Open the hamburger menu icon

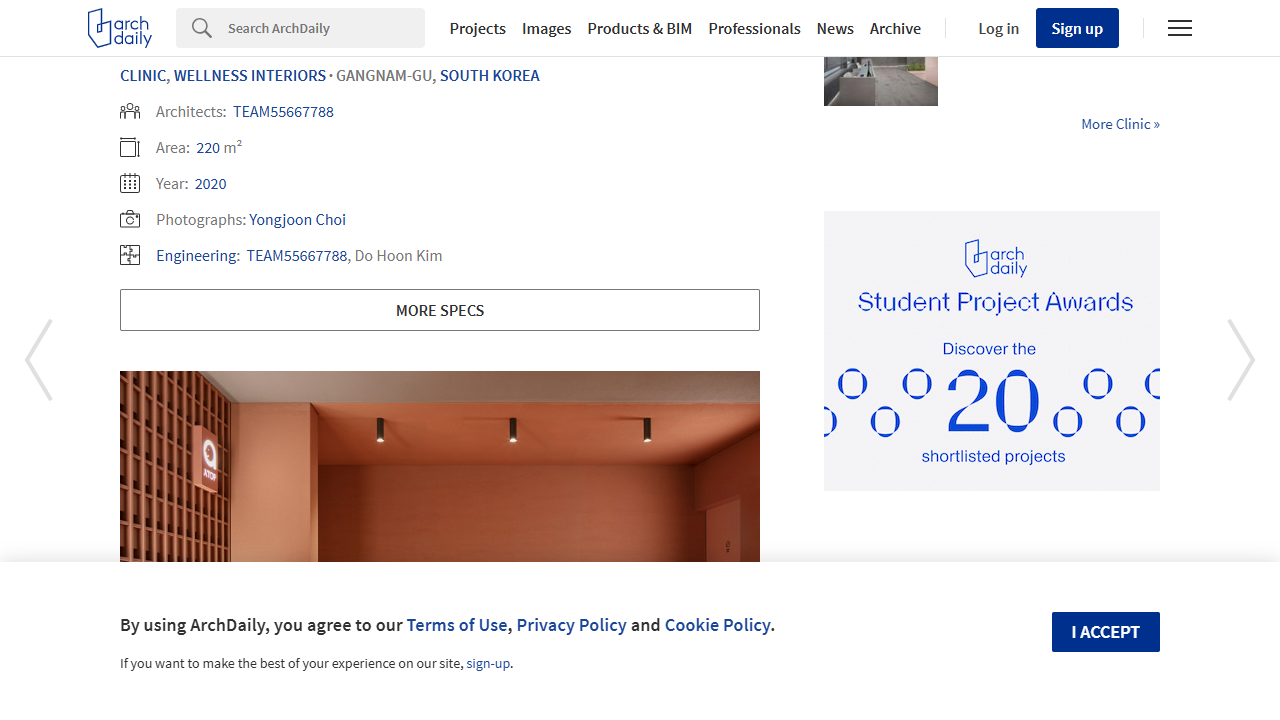[x=1180, y=28]
